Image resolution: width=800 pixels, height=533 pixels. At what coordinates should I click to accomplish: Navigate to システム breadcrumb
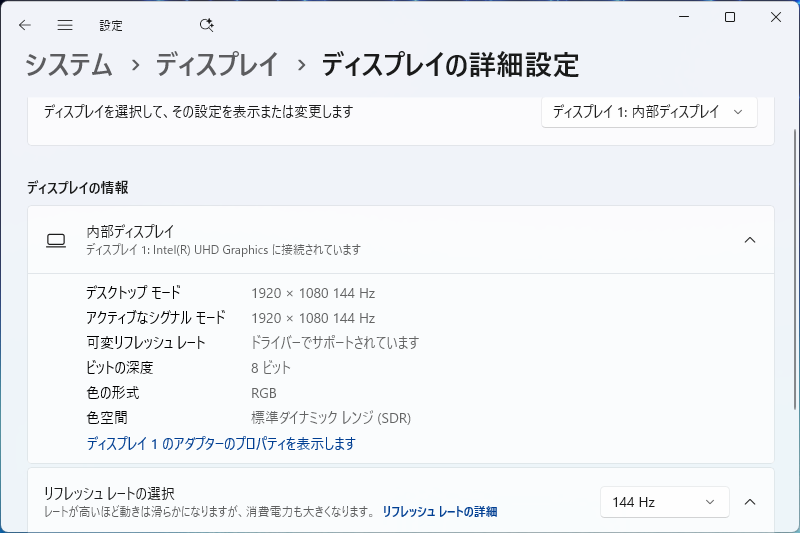tap(68, 65)
